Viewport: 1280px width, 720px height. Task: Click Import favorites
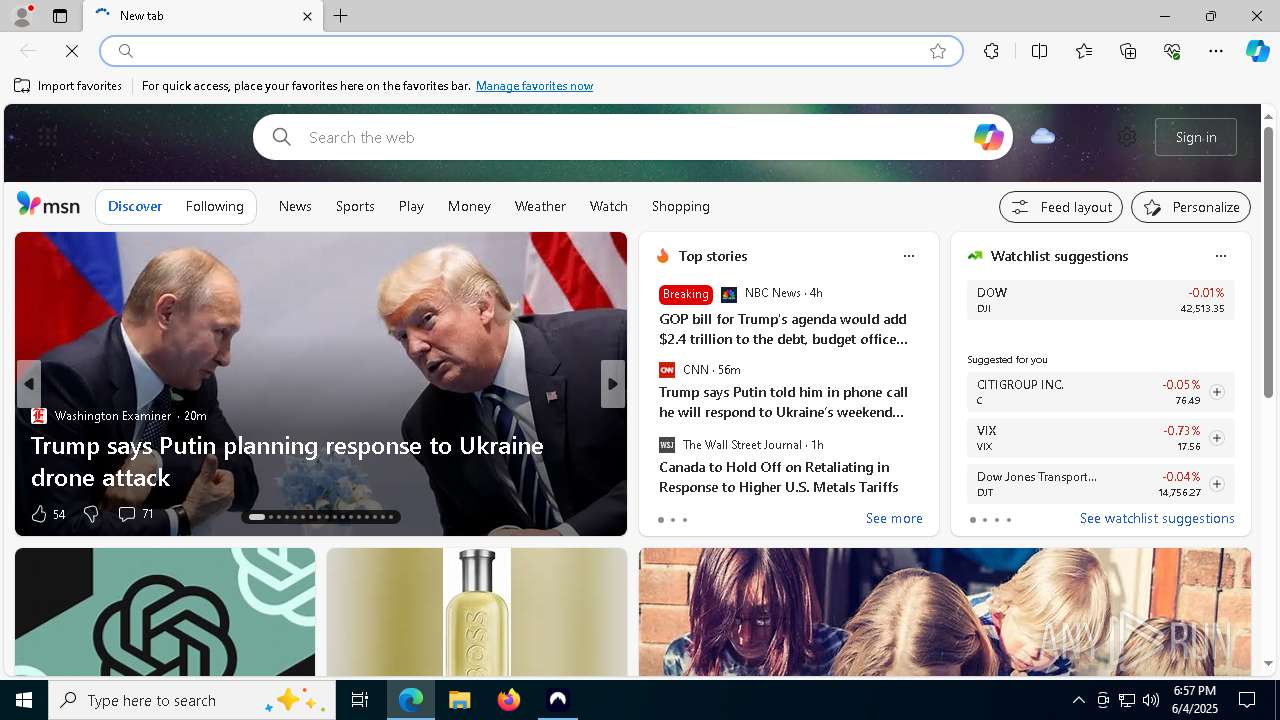(68, 86)
